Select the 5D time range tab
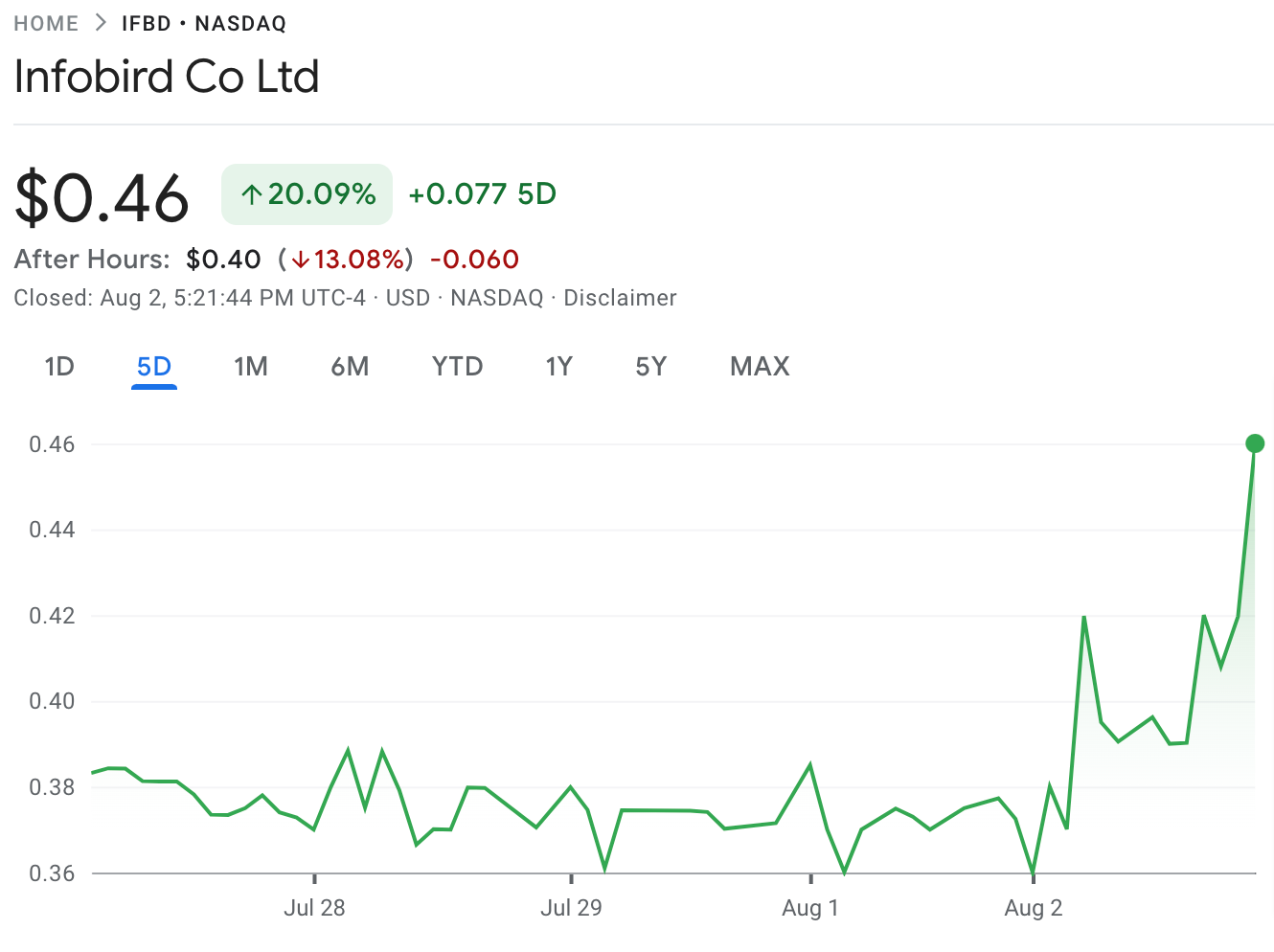 click(154, 366)
